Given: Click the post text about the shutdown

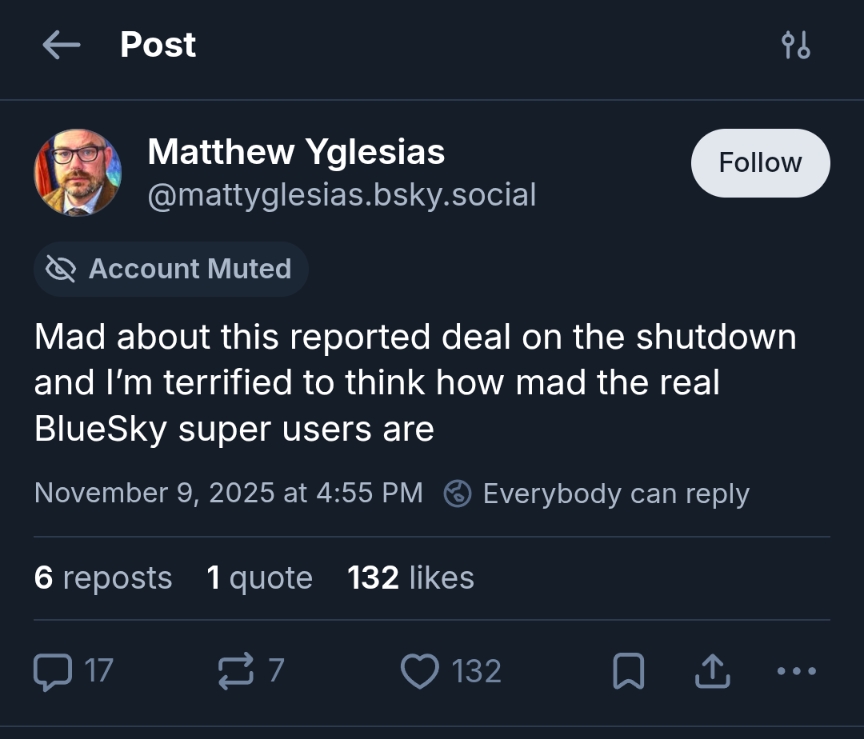Looking at the screenshot, I should tap(415, 383).
